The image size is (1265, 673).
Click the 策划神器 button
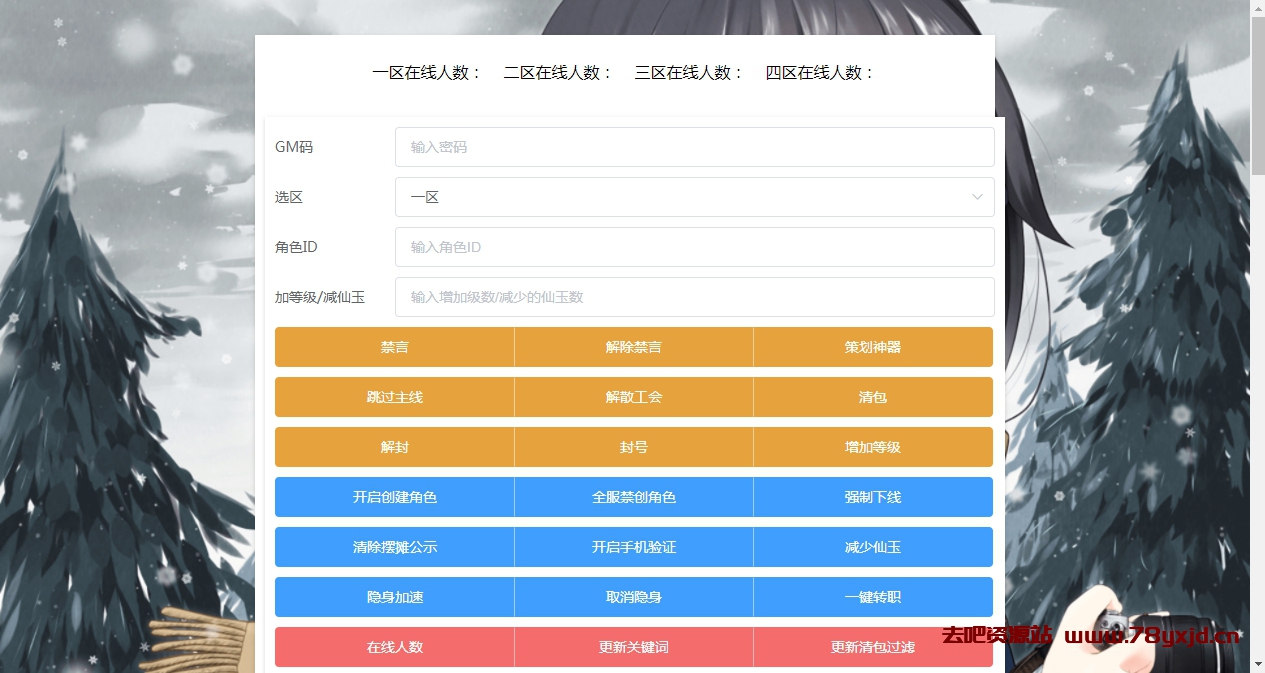pos(873,347)
